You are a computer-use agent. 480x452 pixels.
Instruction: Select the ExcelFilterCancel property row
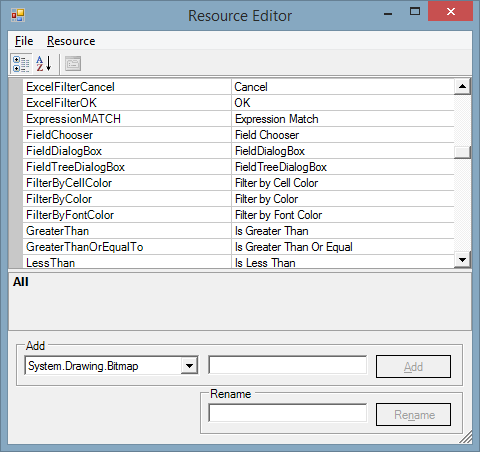point(238,87)
